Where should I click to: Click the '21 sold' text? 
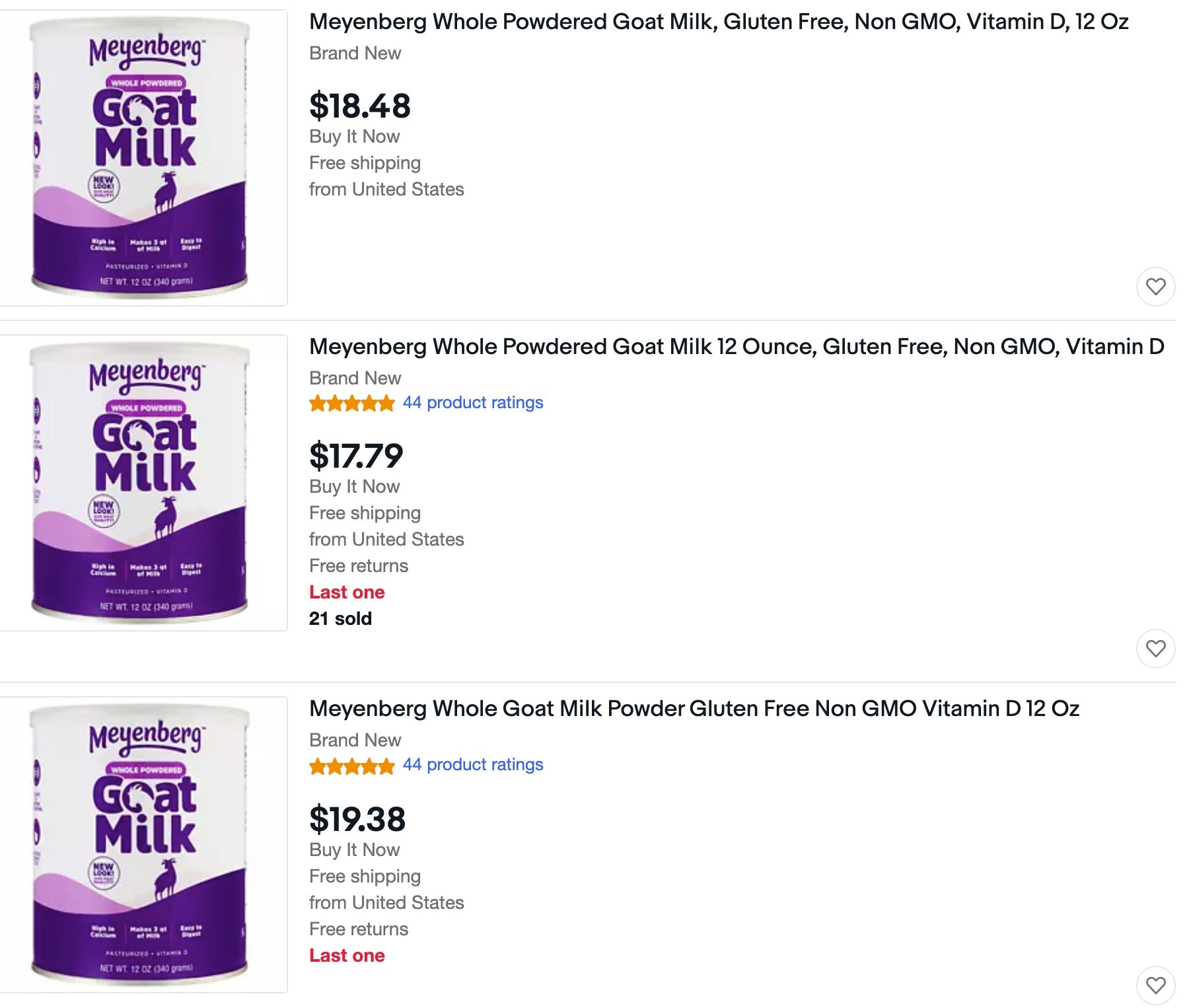tap(340, 619)
